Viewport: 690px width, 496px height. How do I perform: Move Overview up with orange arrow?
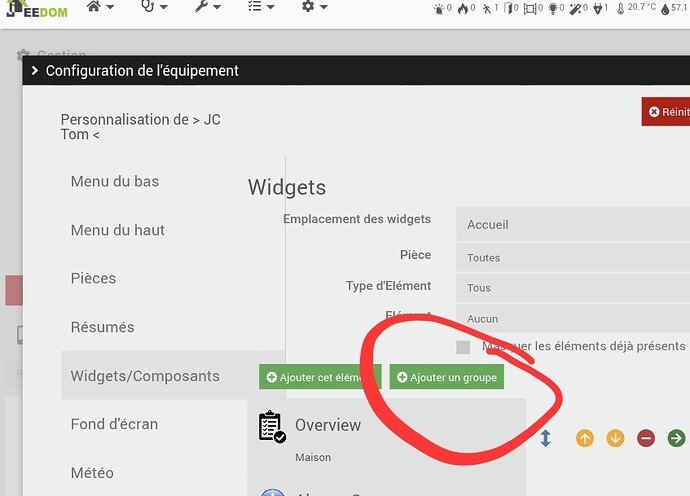pyautogui.click(x=585, y=438)
